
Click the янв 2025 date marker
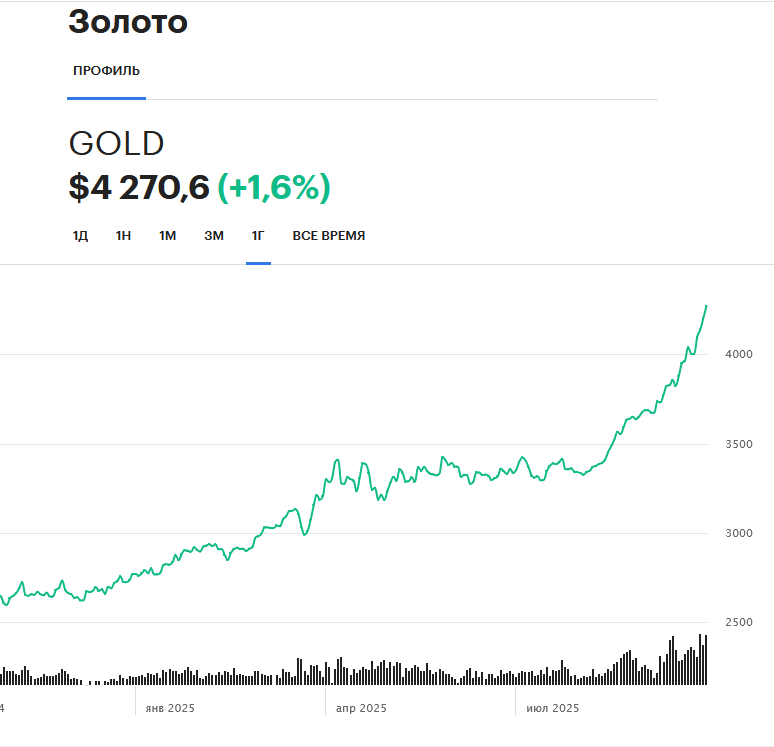[170, 708]
